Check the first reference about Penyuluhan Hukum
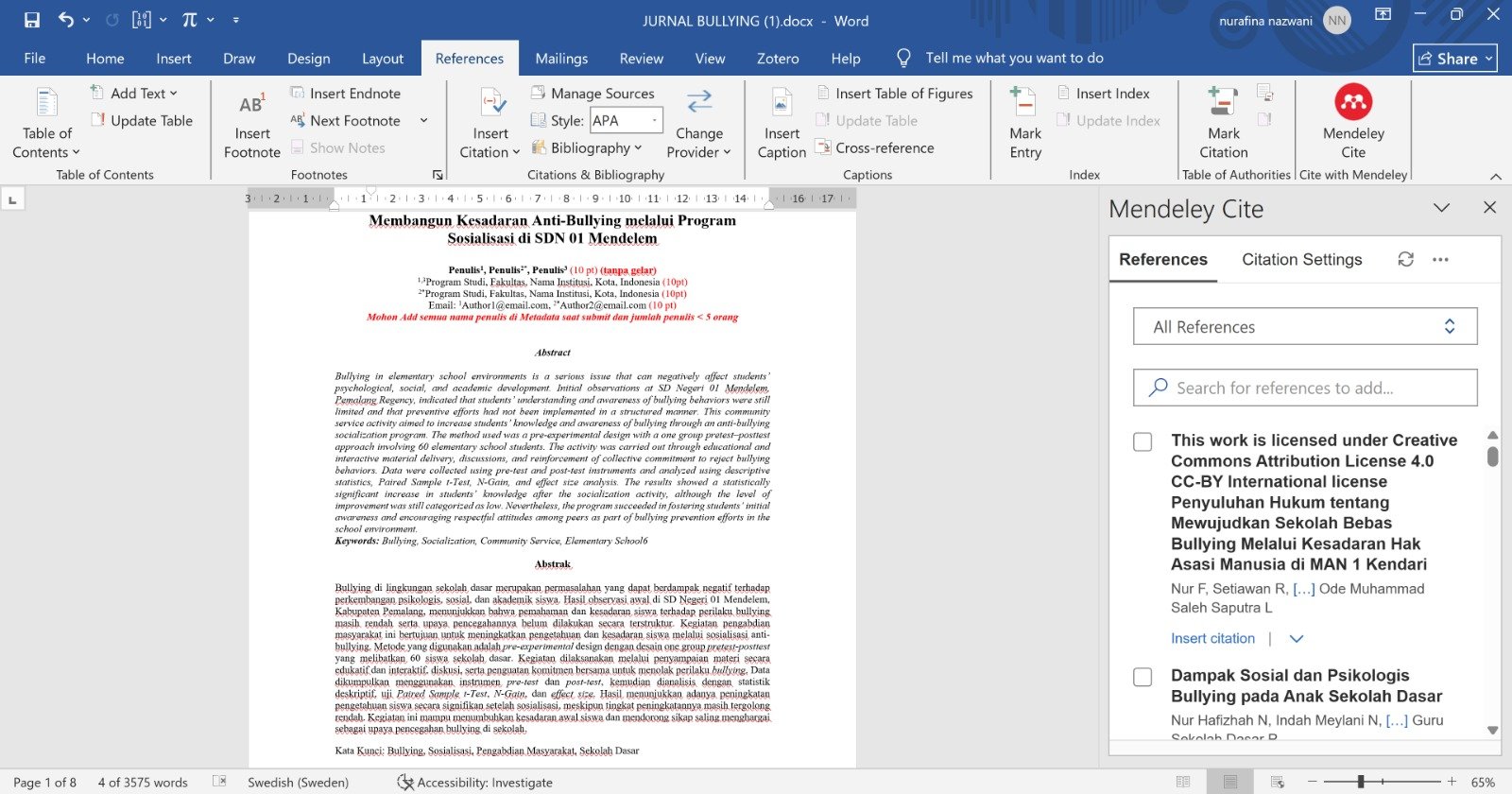 pos(1143,441)
